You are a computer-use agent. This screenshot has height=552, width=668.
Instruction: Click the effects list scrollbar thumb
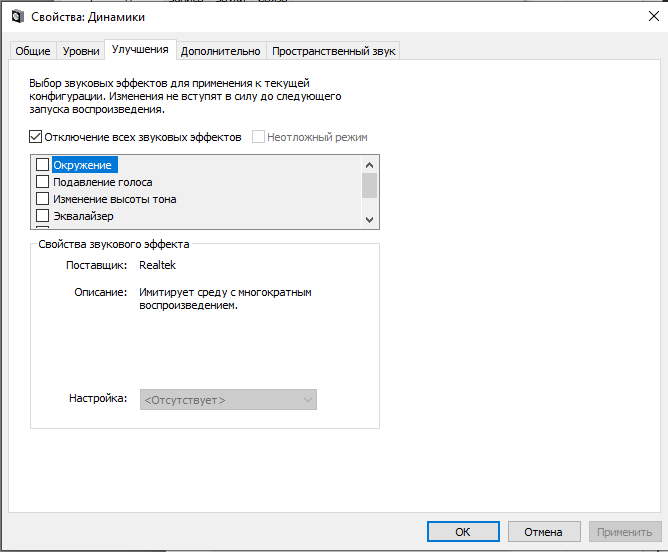point(369,186)
